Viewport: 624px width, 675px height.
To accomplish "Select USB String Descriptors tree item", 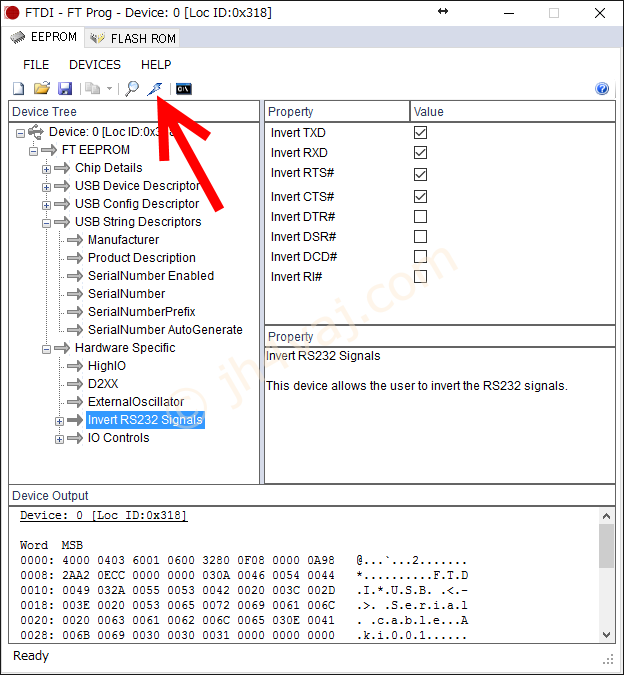I will [138, 222].
